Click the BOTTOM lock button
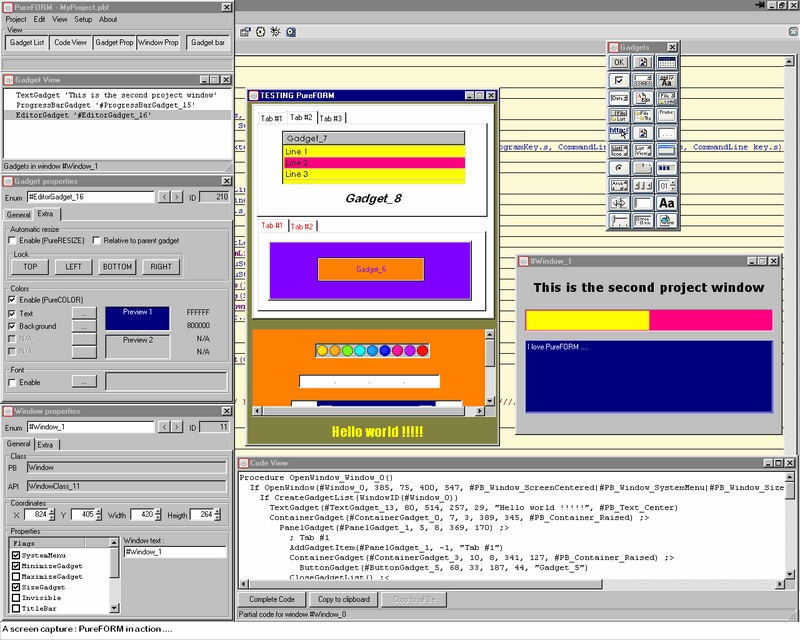The width and height of the screenshot is (800, 640). pyautogui.click(x=117, y=266)
